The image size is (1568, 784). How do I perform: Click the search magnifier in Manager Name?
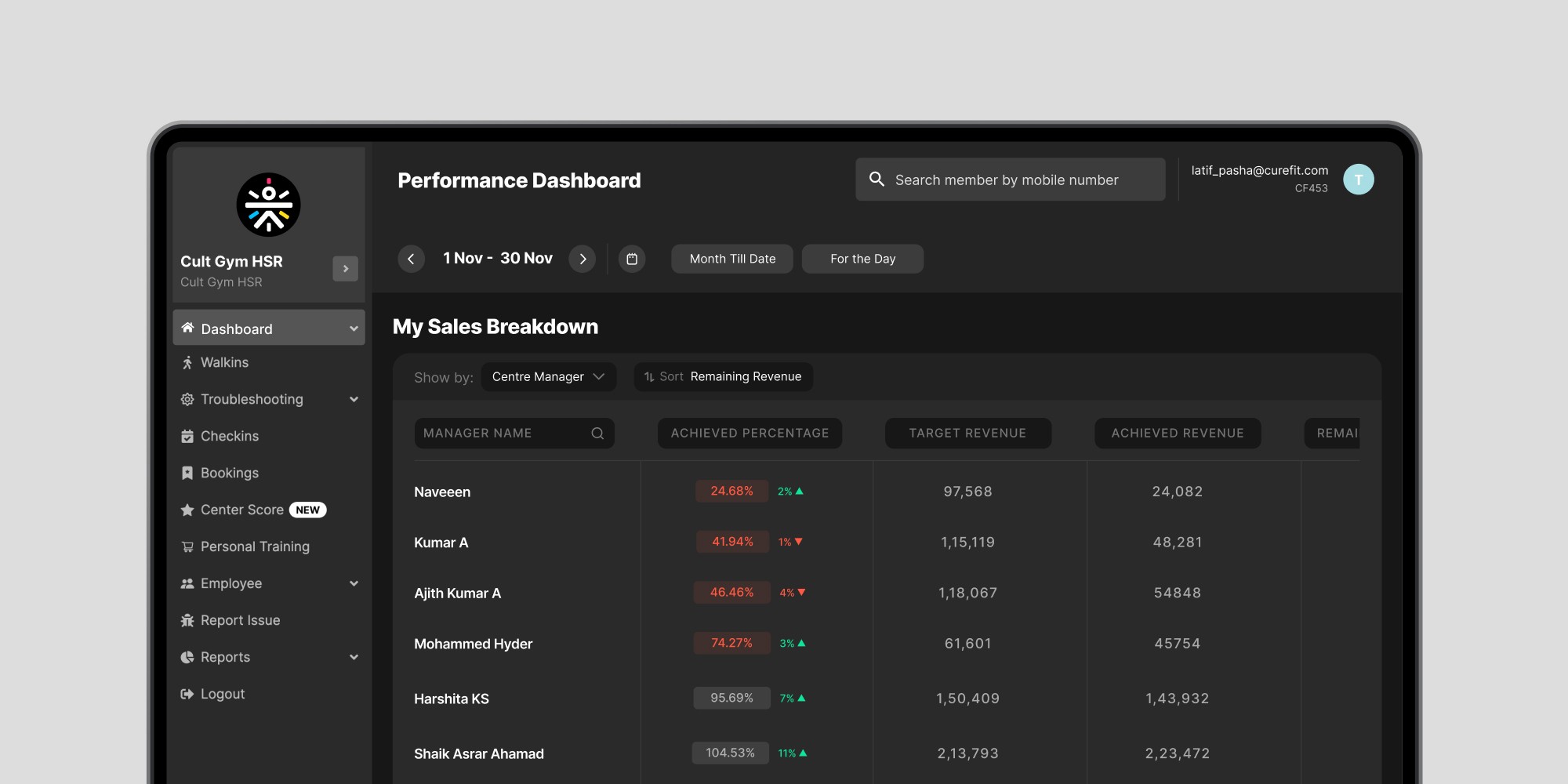click(x=597, y=434)
